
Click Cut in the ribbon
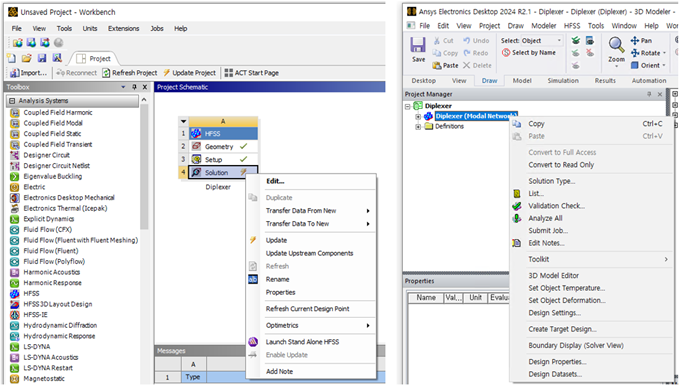coord(443,41)
